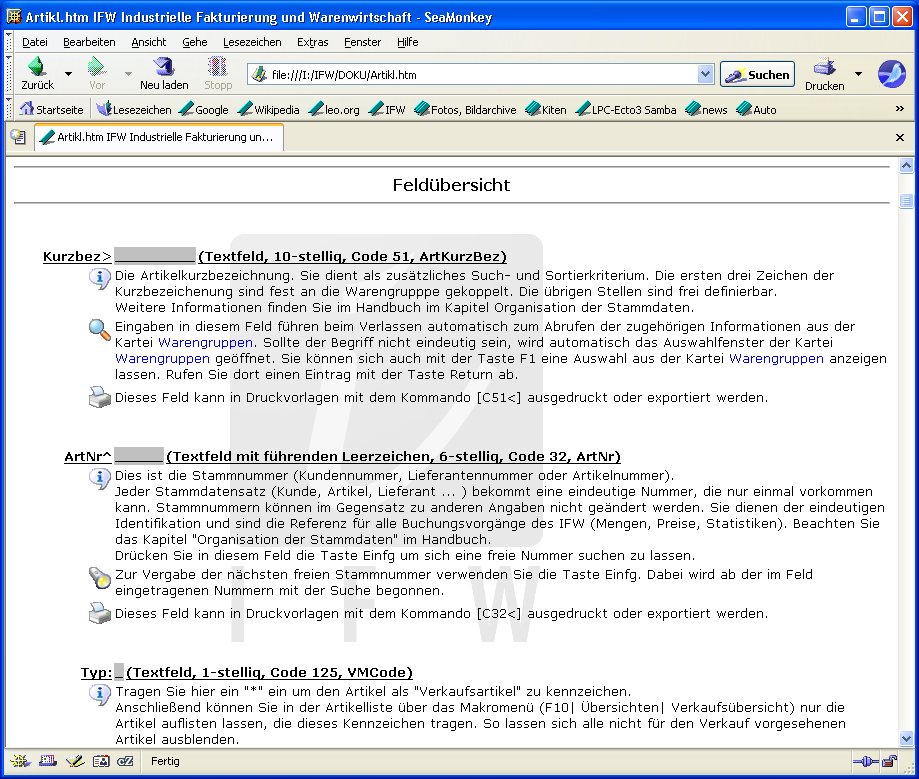919x779 pixels.
Task: Click inside the URL address field
Action: point(480,75)
